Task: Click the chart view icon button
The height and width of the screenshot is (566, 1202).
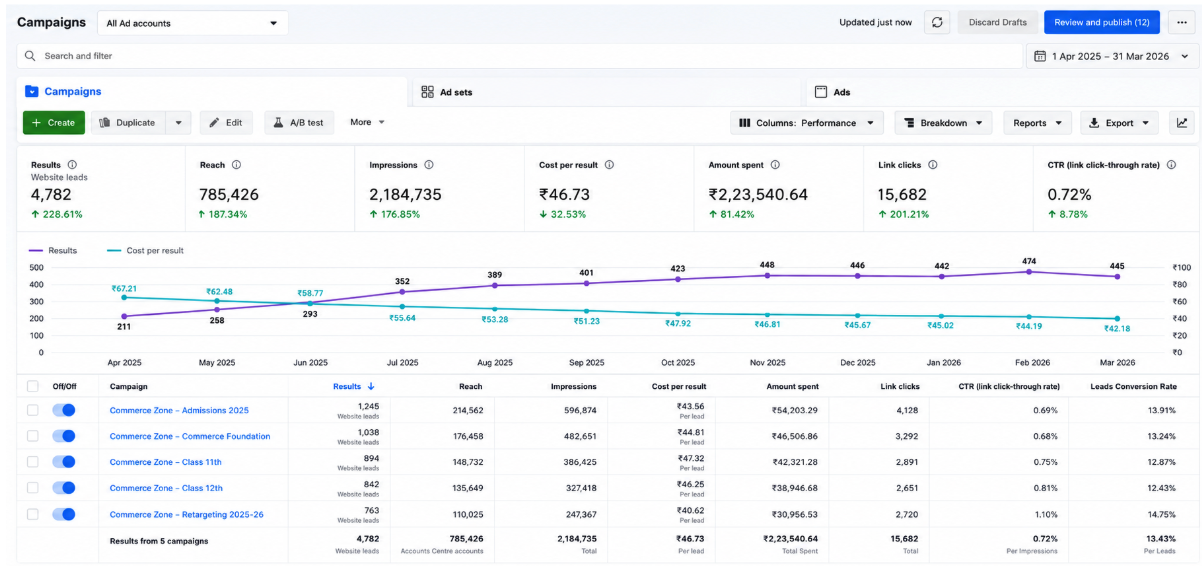Action: tap(1181, 123)
